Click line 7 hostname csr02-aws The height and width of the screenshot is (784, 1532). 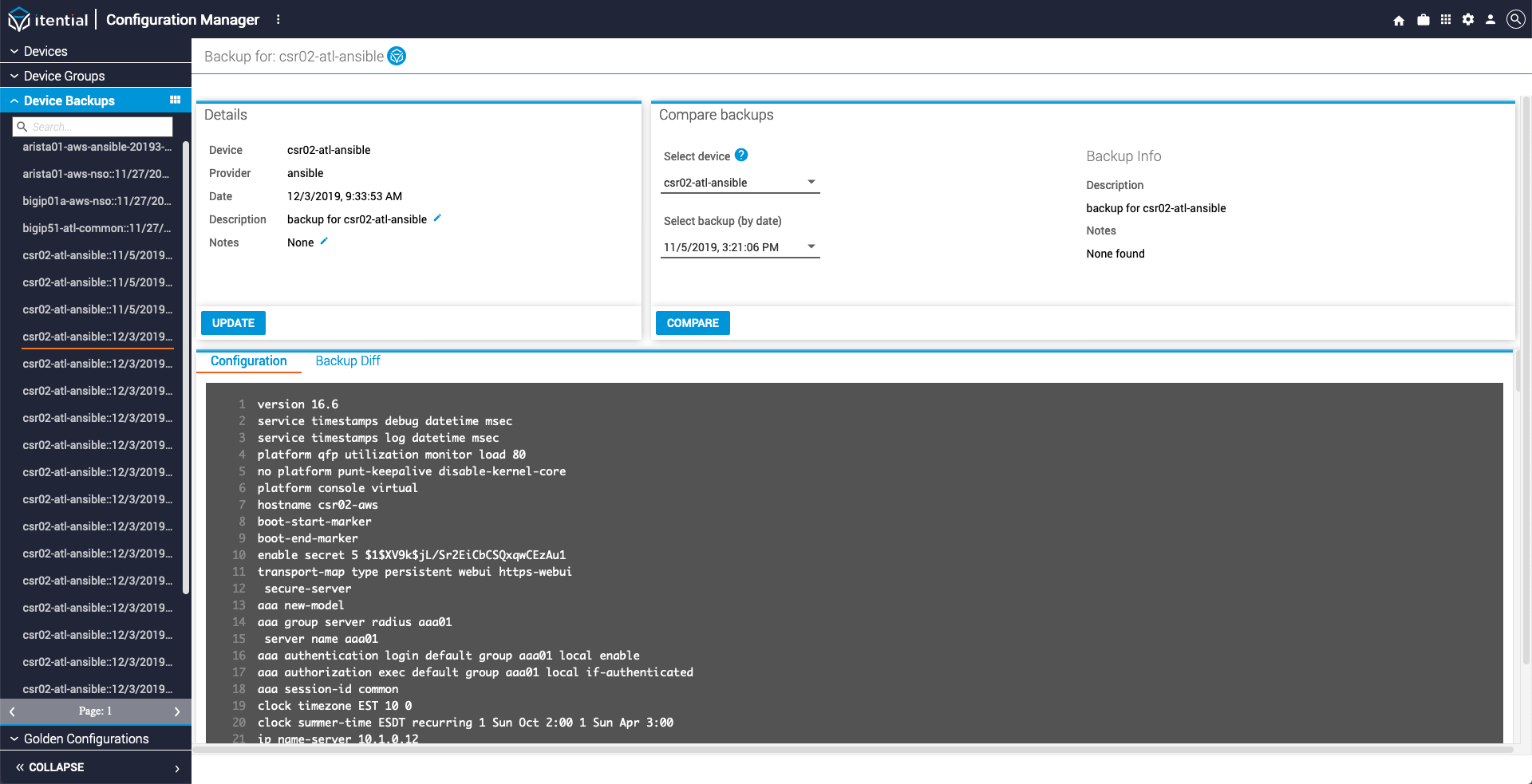point(318,505)
